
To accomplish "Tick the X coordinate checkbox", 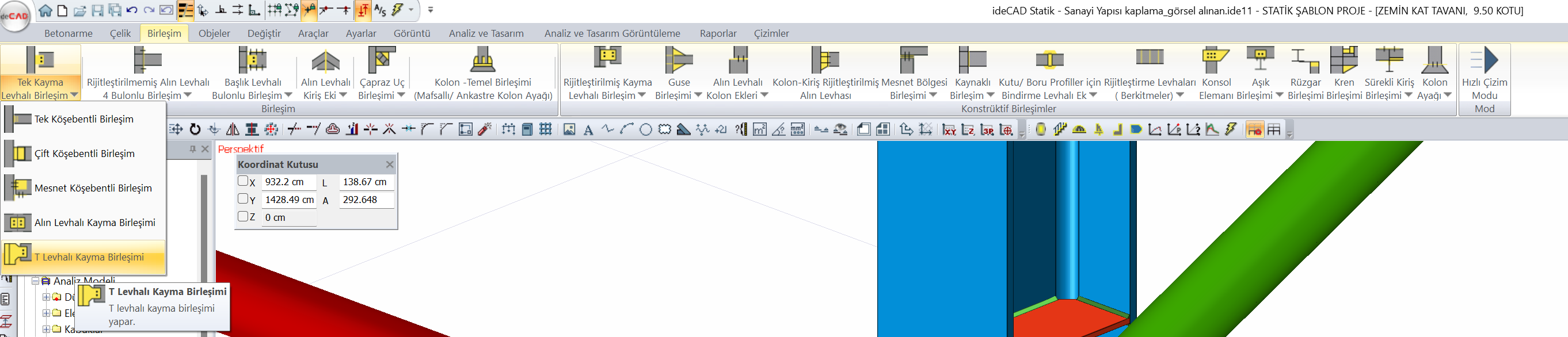I will pyautogui.click(x=243, y=181).
